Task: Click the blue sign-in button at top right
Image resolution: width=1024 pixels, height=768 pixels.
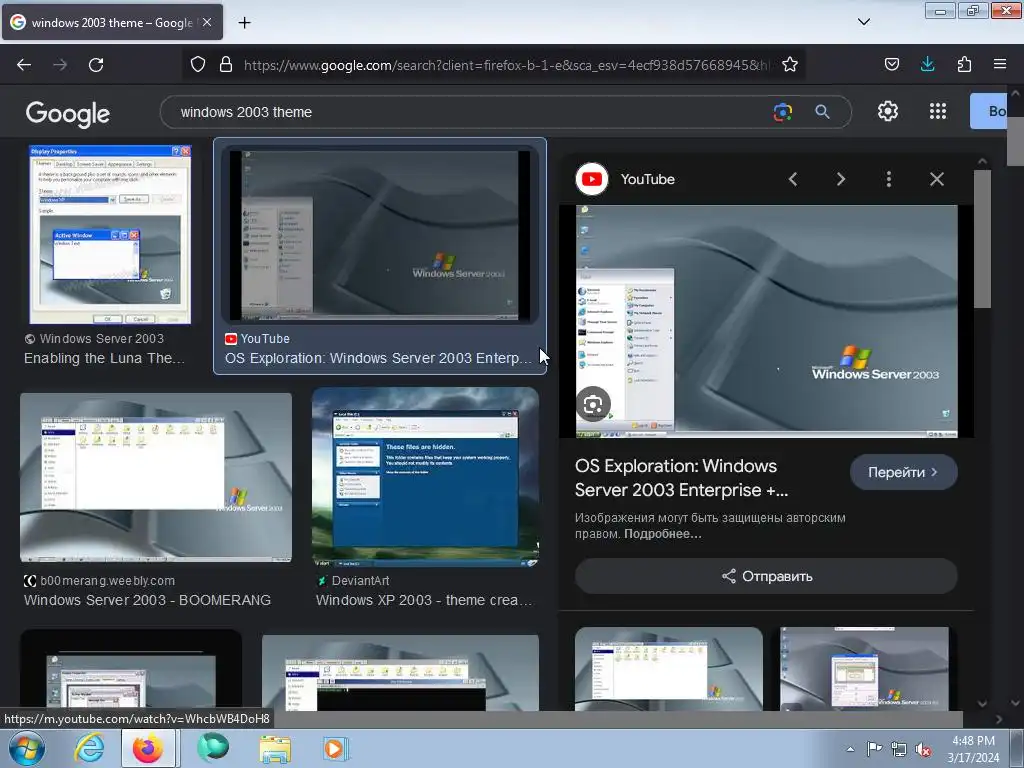Action: [988, 111]
